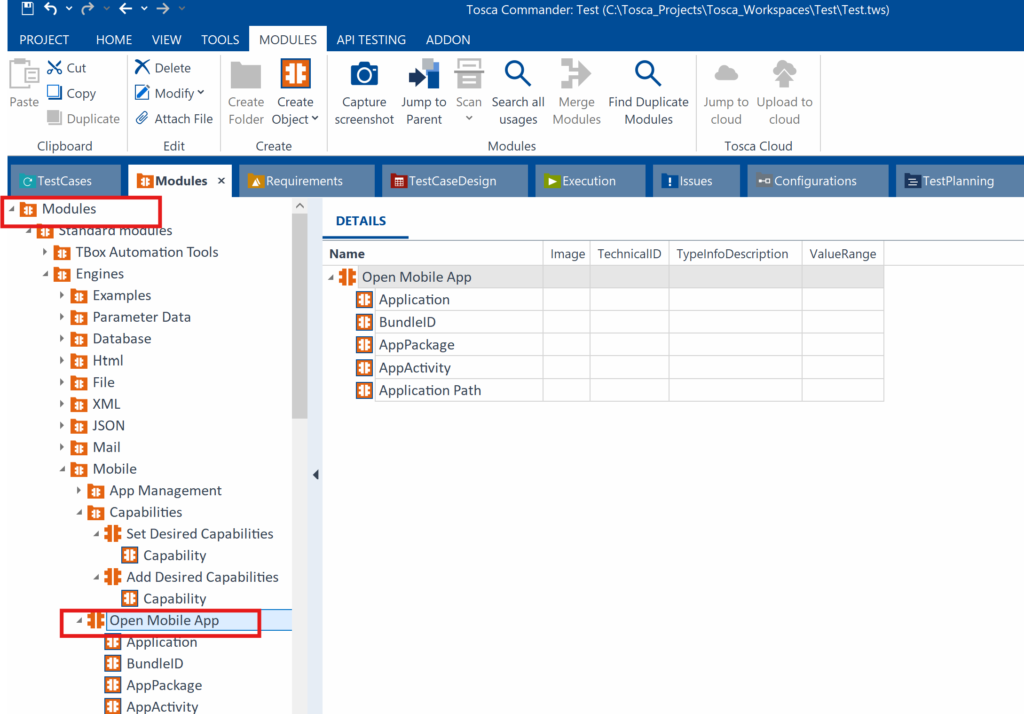Click the Save icon in title bar
1024x714 pixels.
pos(27,8)
